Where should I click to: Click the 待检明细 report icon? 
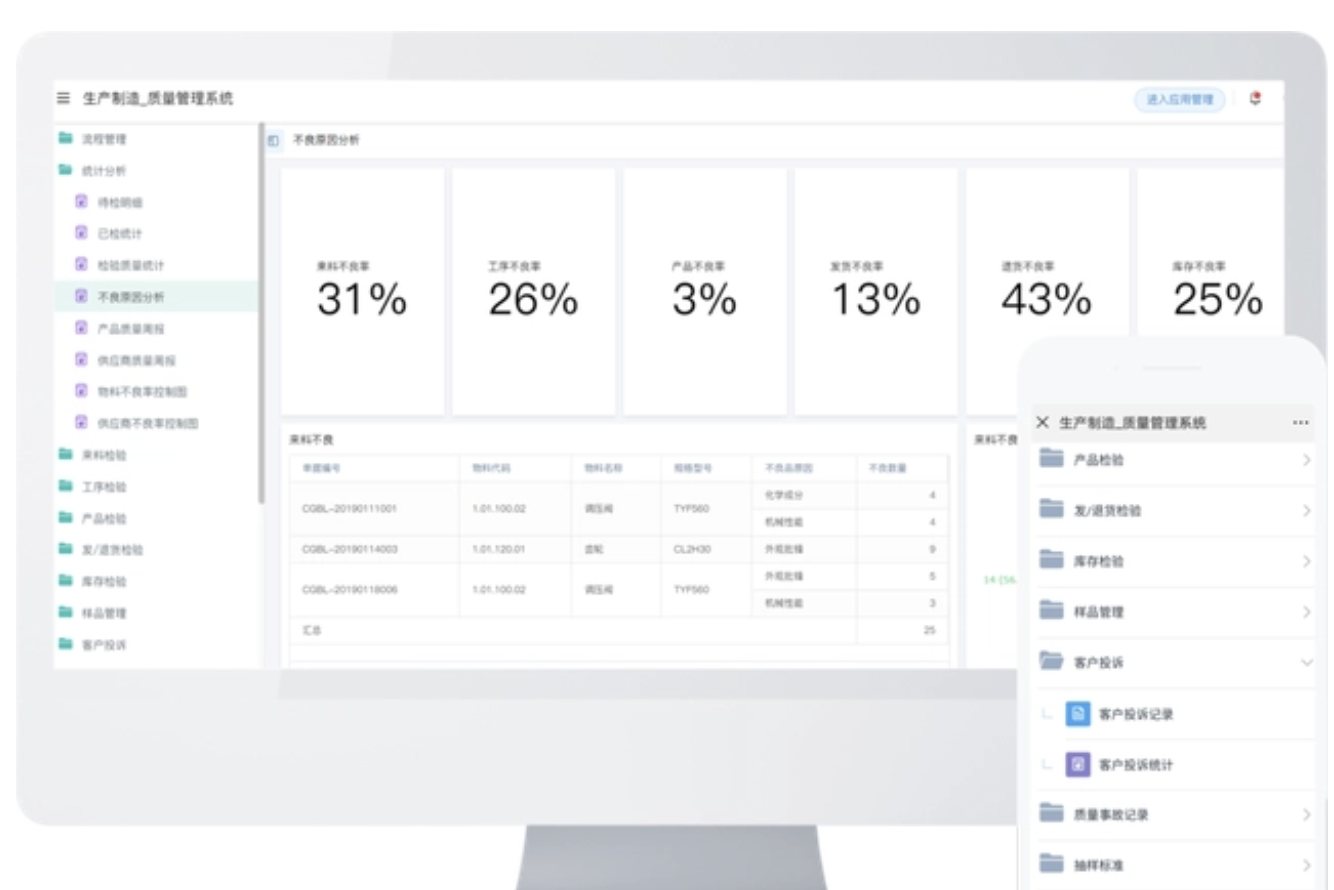point(82,202)
